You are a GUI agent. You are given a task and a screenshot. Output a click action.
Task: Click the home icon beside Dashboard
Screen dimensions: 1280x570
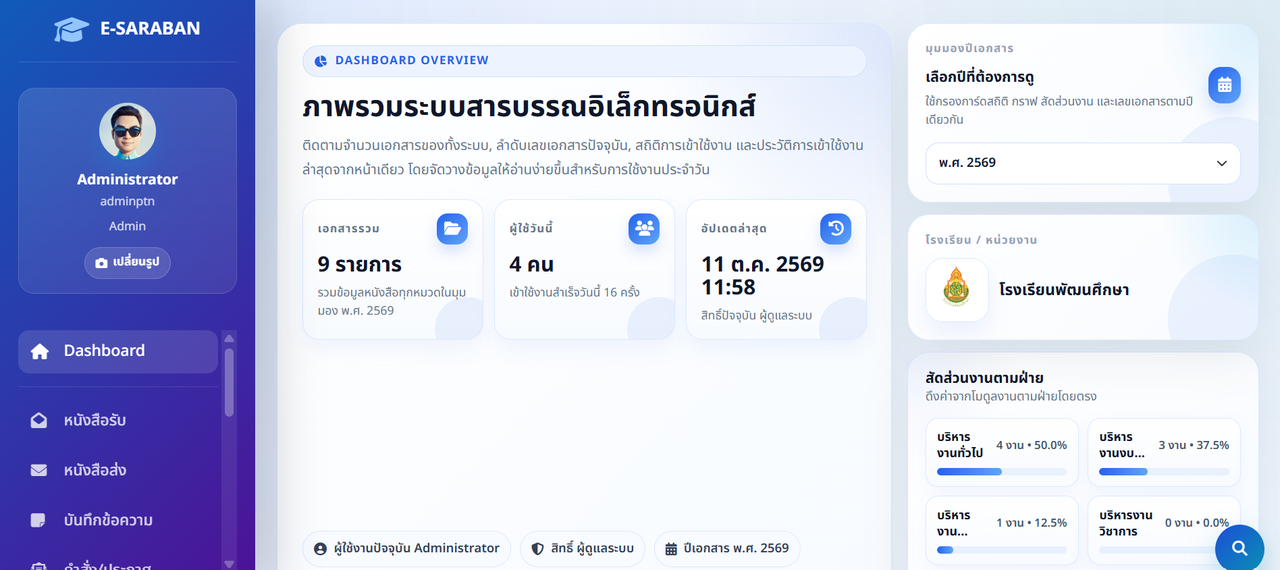[x=39, y=351]
